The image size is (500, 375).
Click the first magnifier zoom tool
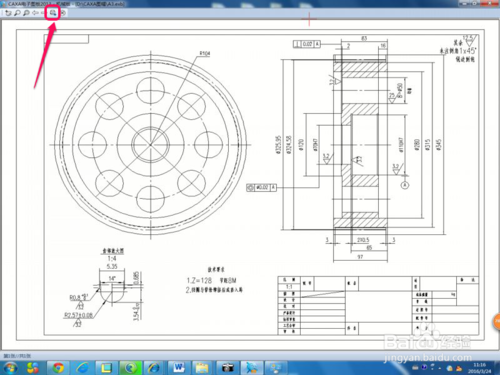tap(17, 13)
